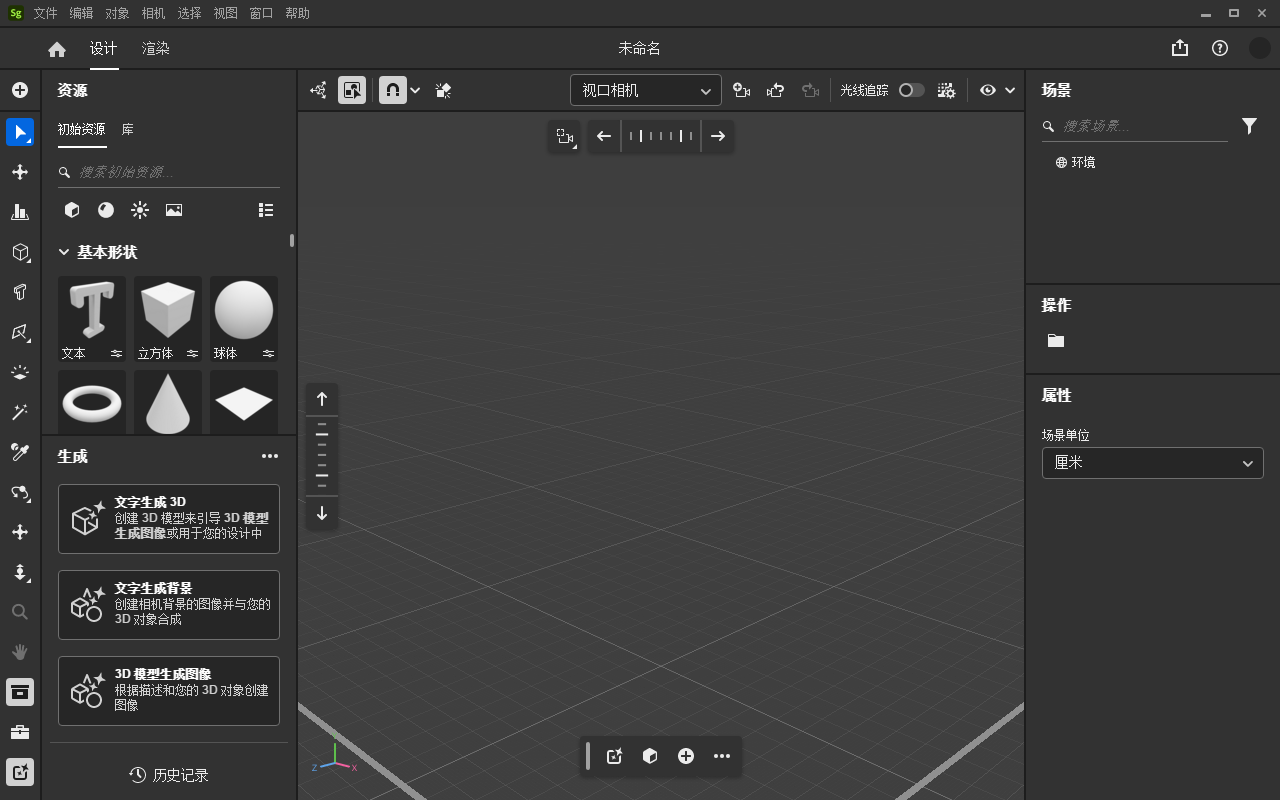Open the 视图 menu
Screen dimensions: 1280x800
(225, 13)
